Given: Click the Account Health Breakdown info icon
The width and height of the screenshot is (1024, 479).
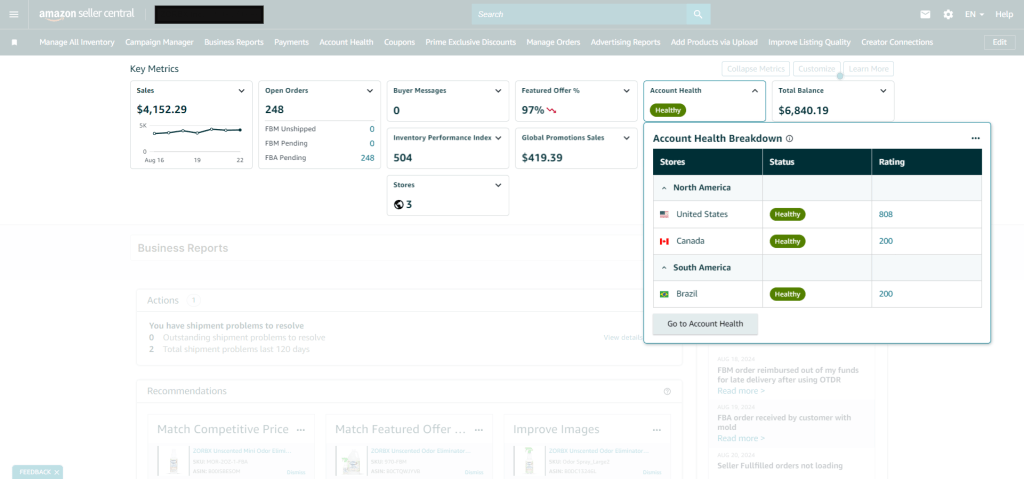Looking at the screenshot, I should point(790,139).
